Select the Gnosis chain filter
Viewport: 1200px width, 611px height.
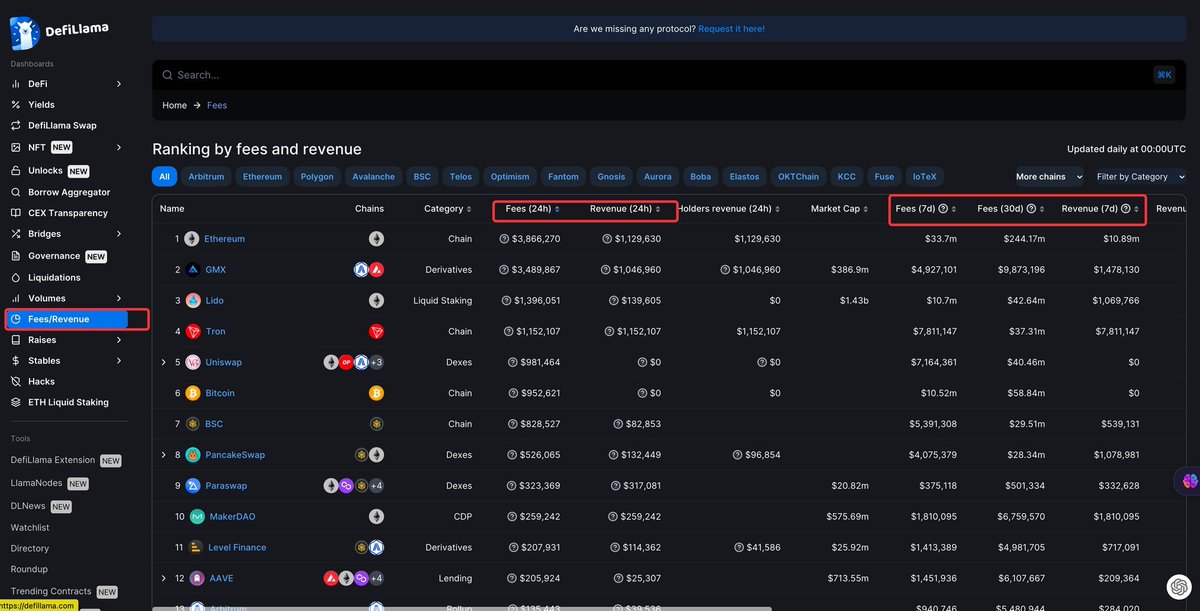[611, 177]
